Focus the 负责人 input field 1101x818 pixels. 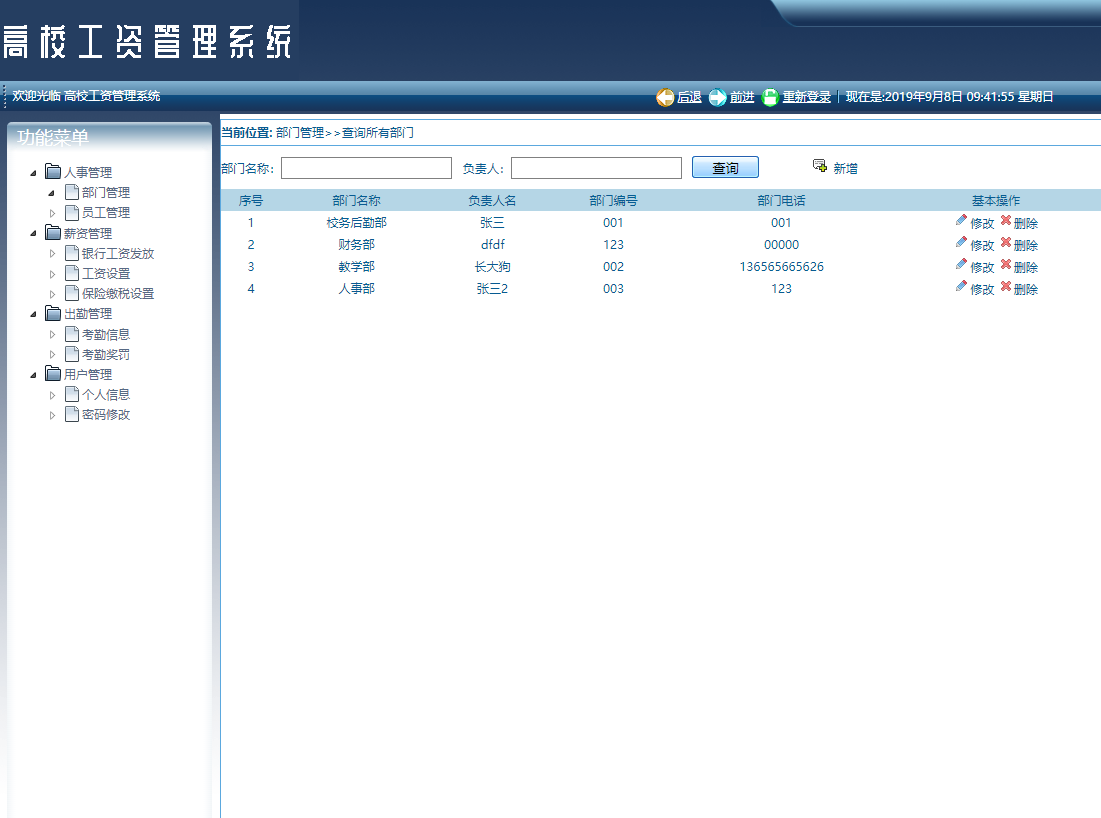point(596,168)
